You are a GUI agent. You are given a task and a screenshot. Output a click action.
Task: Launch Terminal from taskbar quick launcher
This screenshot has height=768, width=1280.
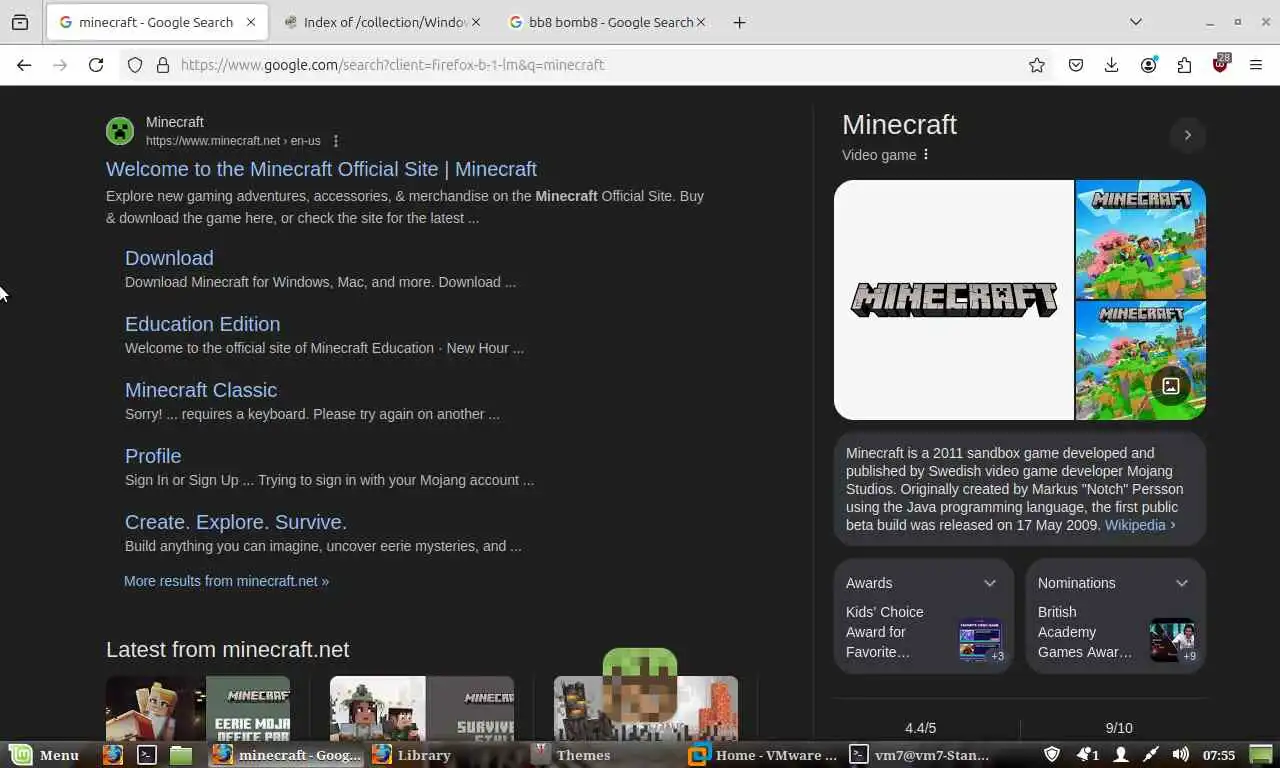tap(147, 755)
